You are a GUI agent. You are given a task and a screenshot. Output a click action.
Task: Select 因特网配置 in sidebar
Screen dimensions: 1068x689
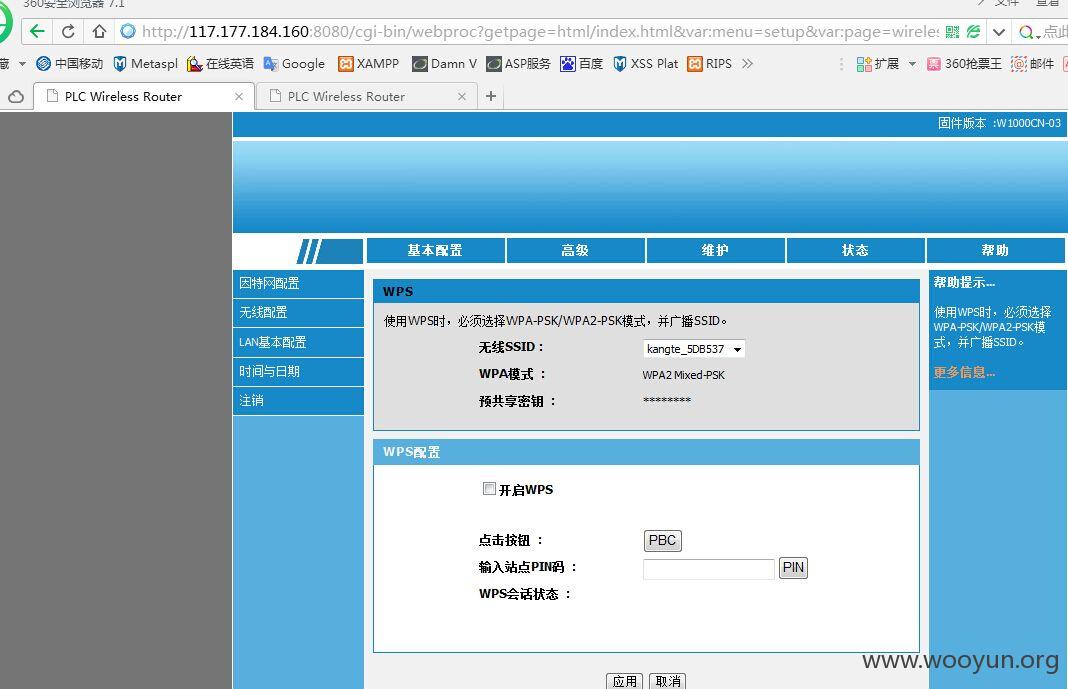[298, 283]
